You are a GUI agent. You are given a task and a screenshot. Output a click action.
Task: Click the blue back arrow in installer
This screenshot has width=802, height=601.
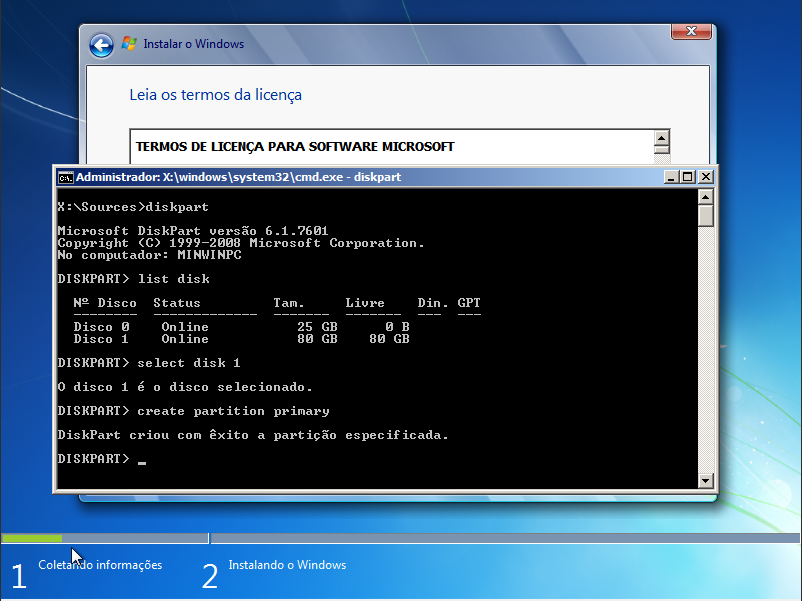click(101, 46)
